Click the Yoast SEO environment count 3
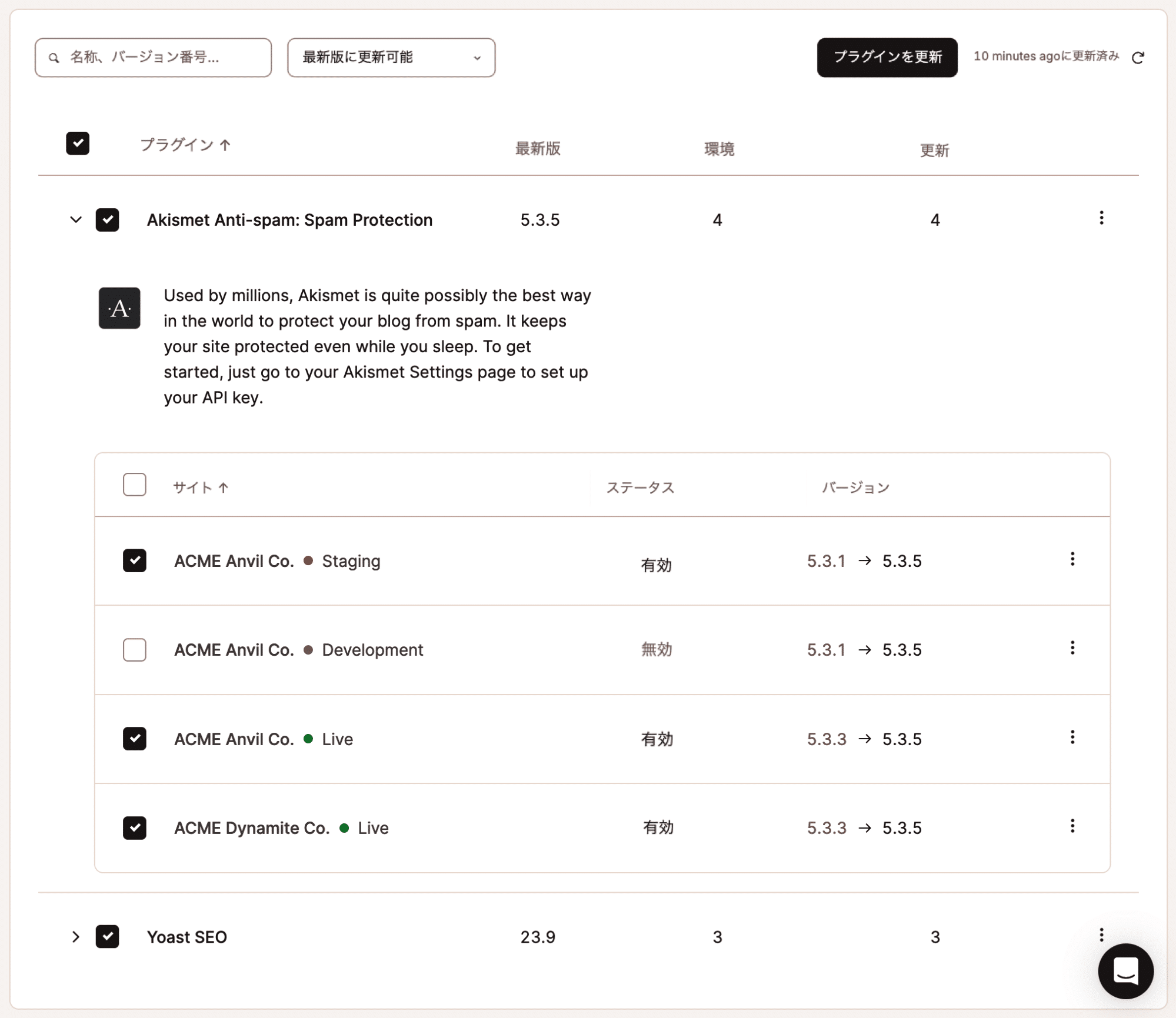This screenshot has width=1176, height=1018. [717, 937]
